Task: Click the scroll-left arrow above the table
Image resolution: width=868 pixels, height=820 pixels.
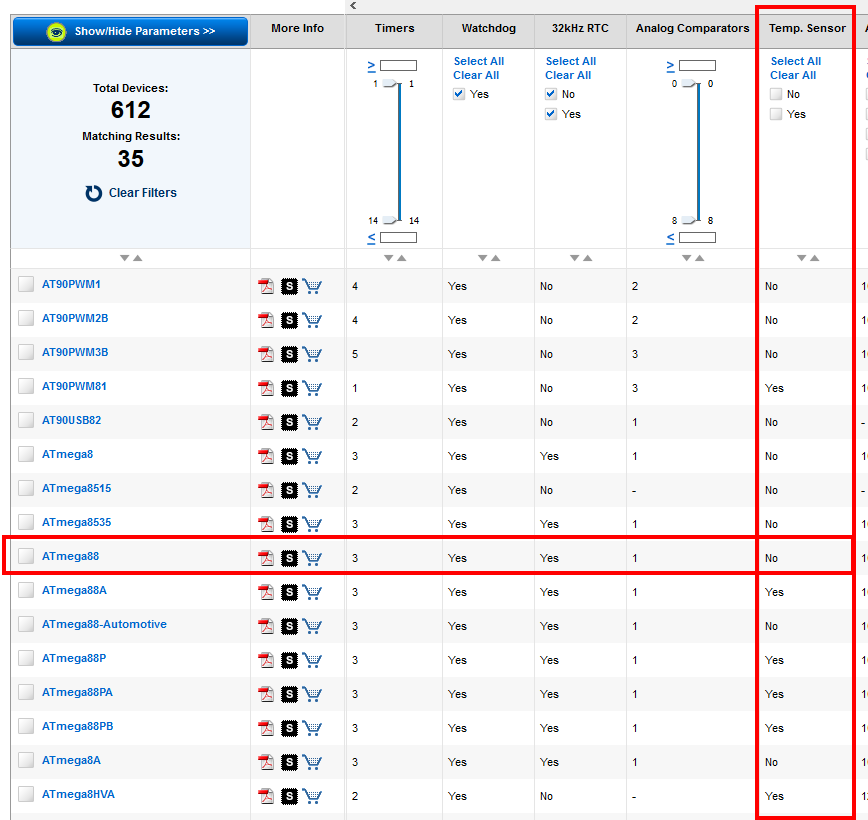Action: [x=353, y=6]
